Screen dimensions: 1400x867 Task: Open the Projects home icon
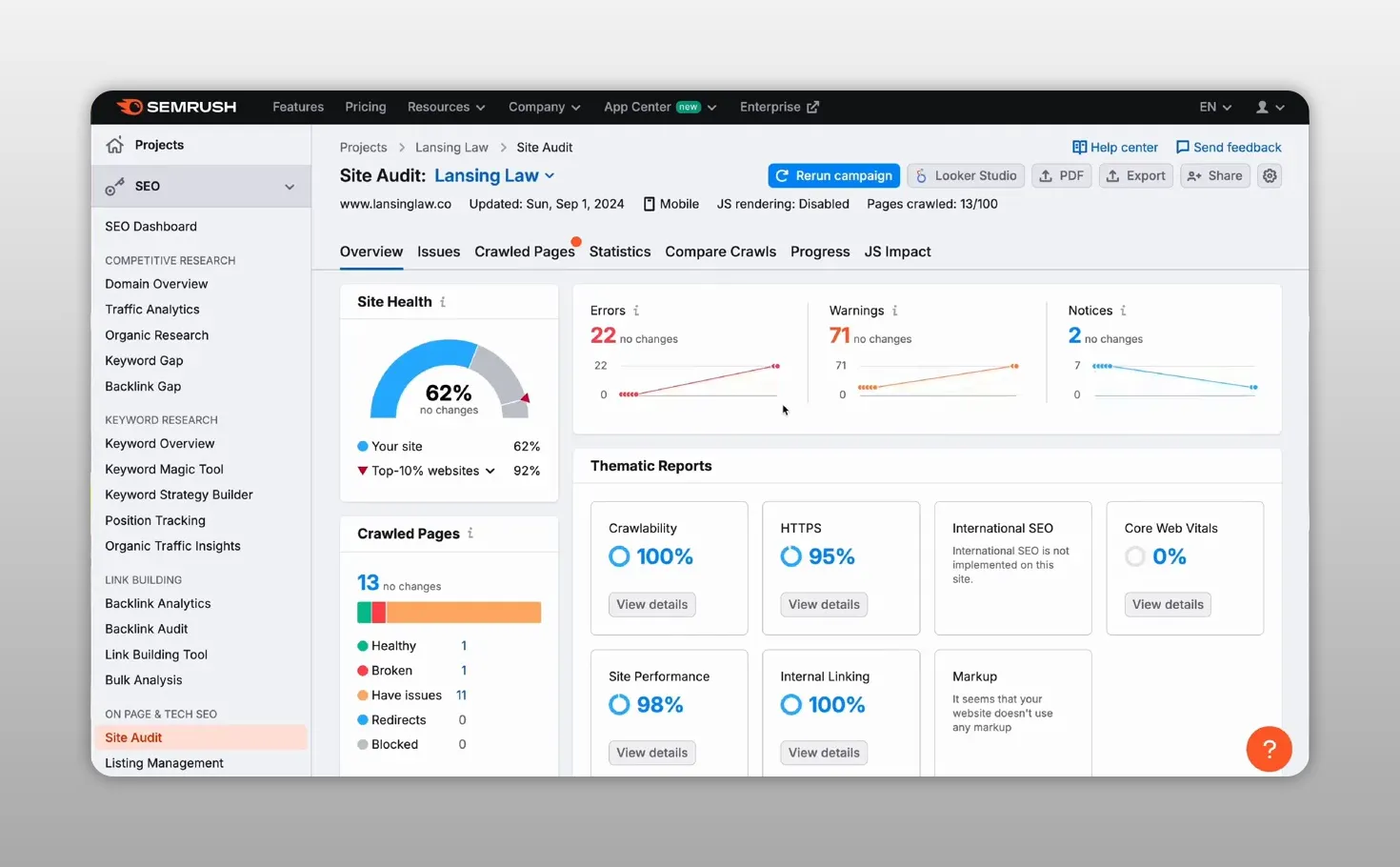(x=115, y=145)
